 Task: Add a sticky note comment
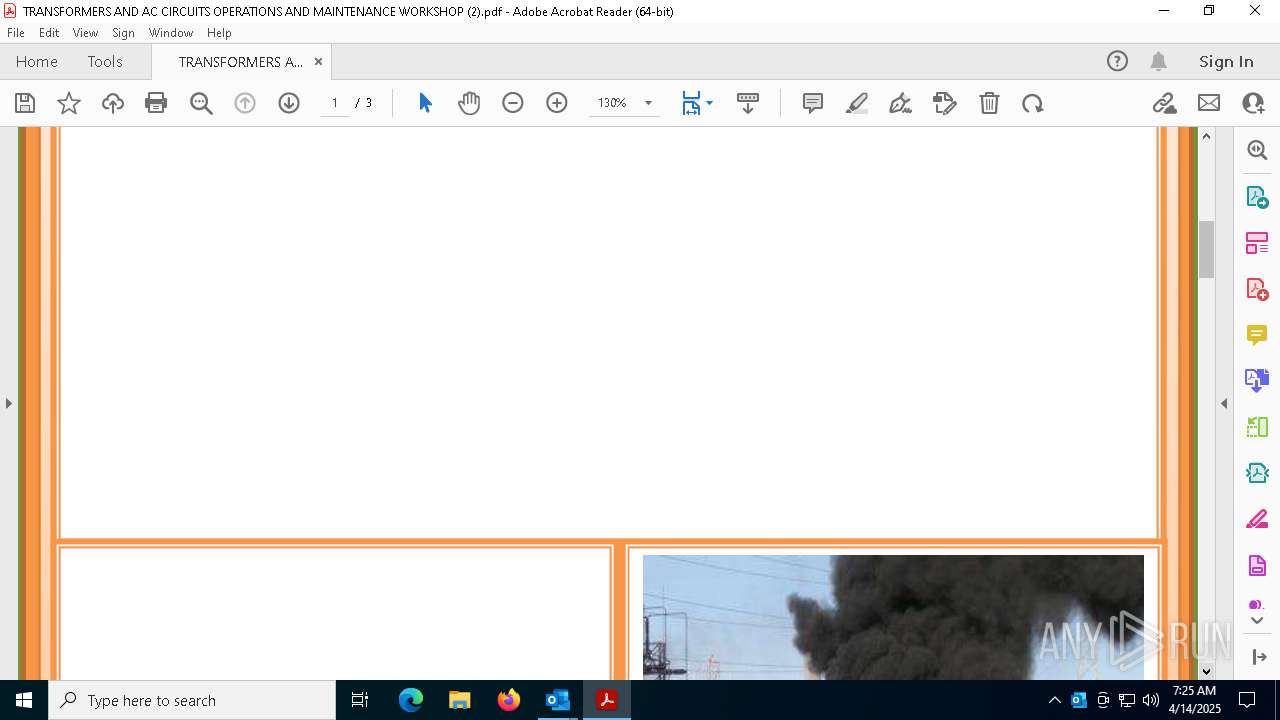[x=813, y=103]
